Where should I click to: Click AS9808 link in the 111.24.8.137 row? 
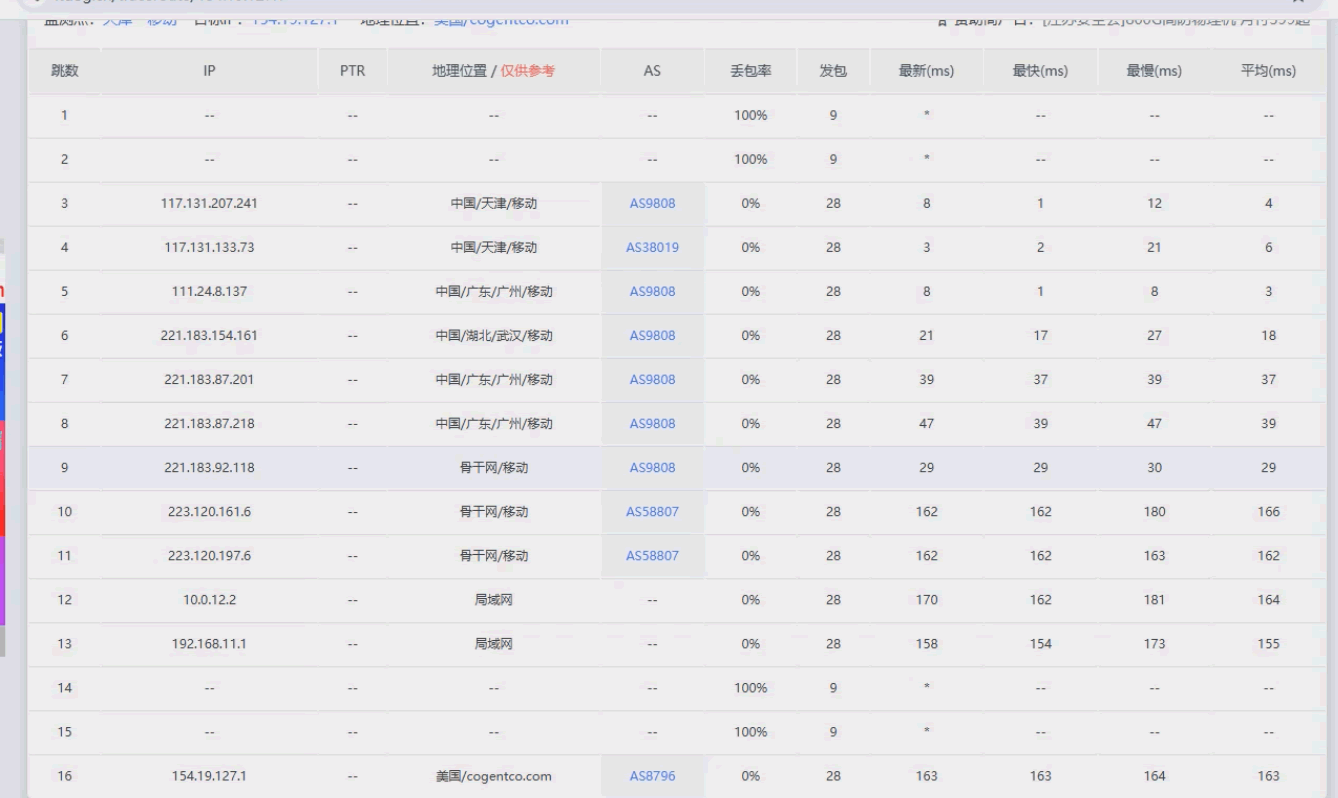coord(652,292)
